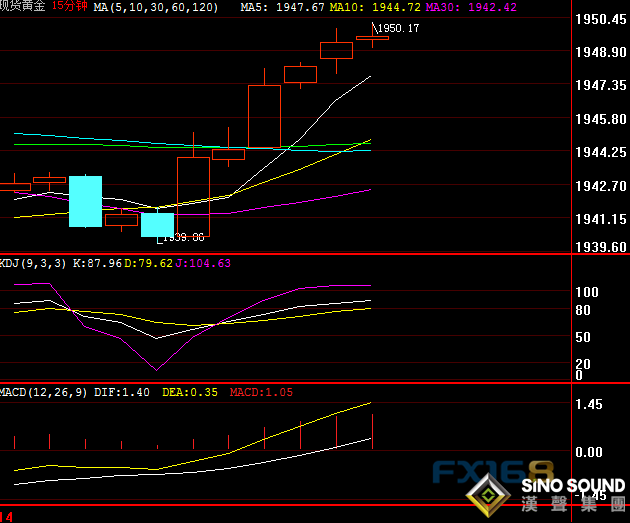The image size is (630, 523).
Task: Click the DIF:1.40 reading
Action: (x=124, y=392)
